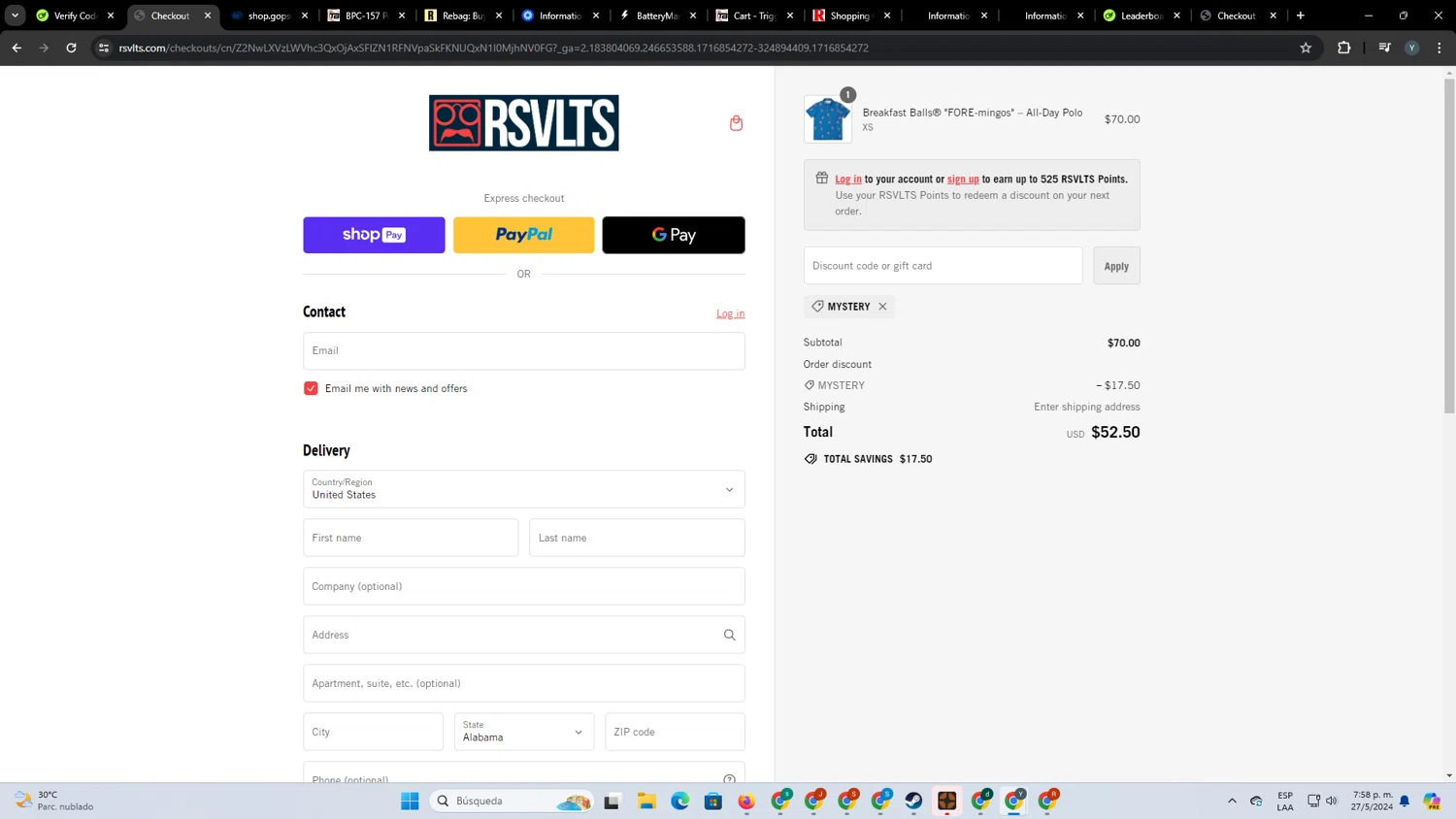Click the sign up link
The image size is (1456, 819).
[x=963, y=180]
